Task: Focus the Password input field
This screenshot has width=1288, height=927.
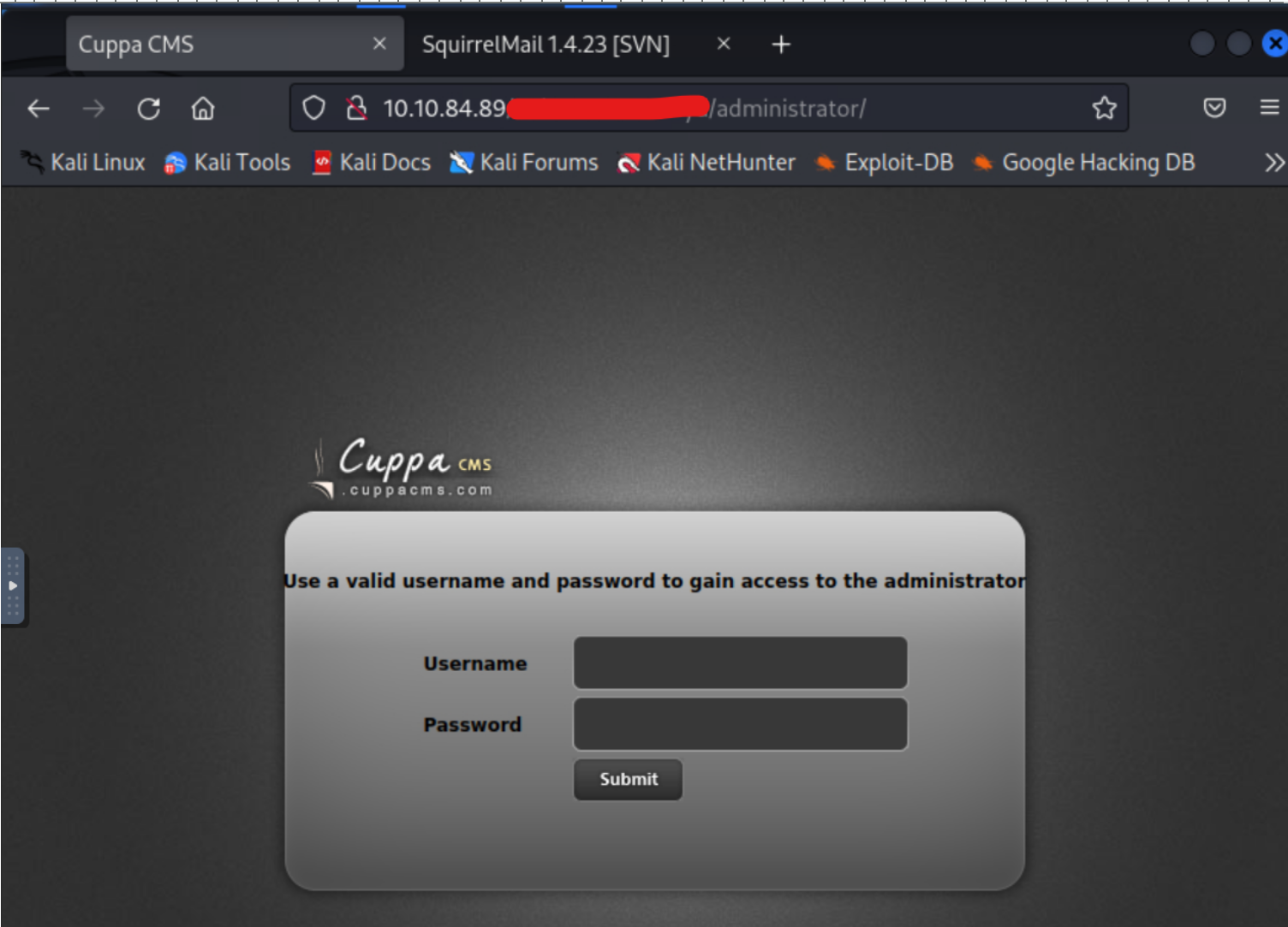Action: coord(740,724)
